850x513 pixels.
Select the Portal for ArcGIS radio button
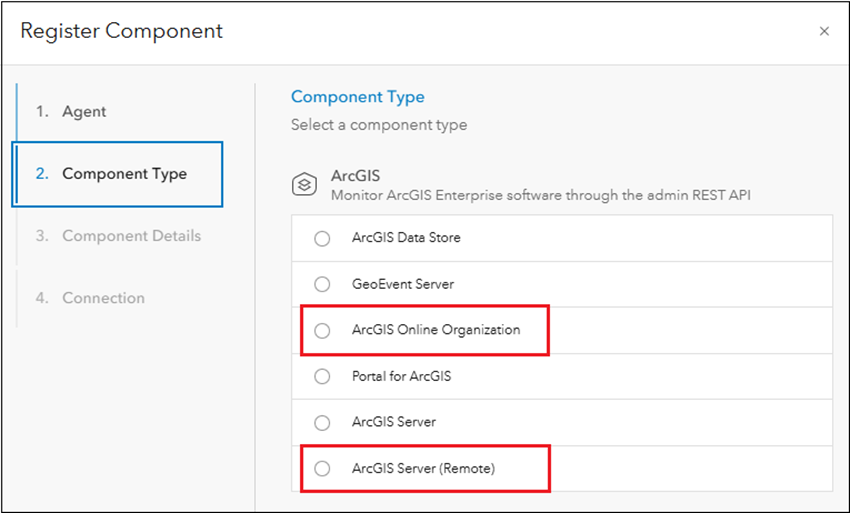coord(322,377)
